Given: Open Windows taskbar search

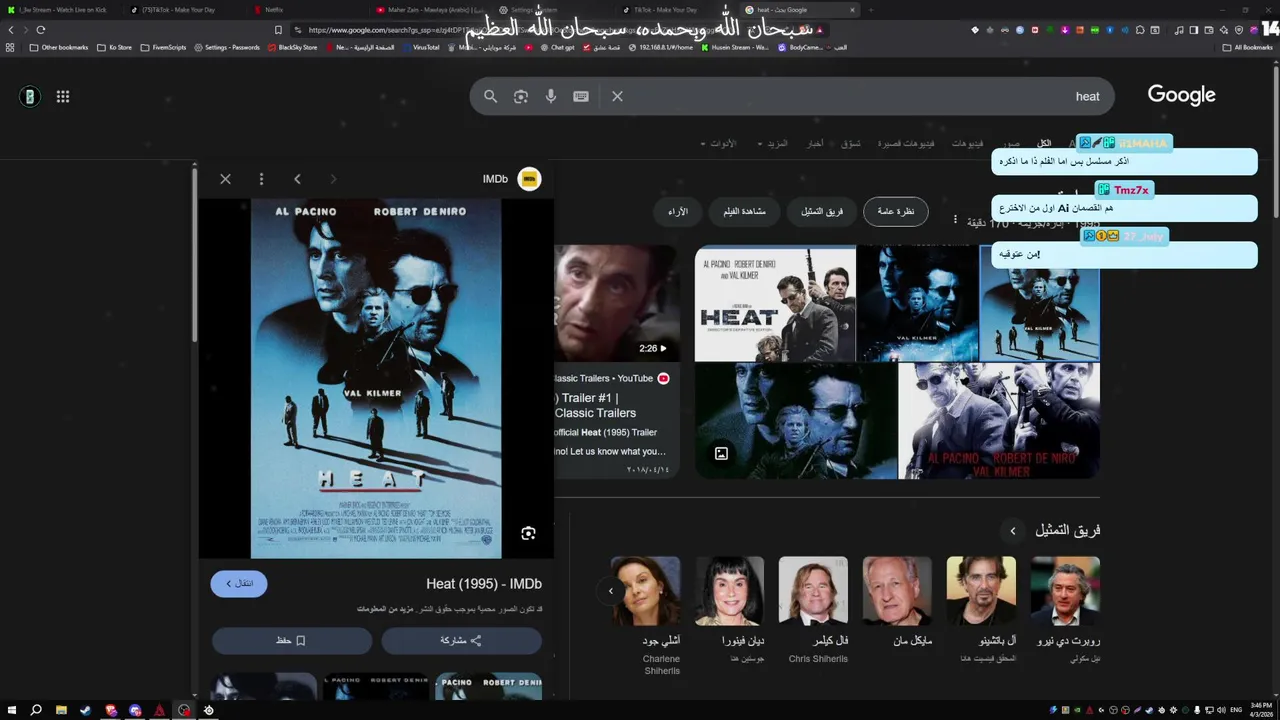Looking at the screenshot, I should click(x=36, y=710).
